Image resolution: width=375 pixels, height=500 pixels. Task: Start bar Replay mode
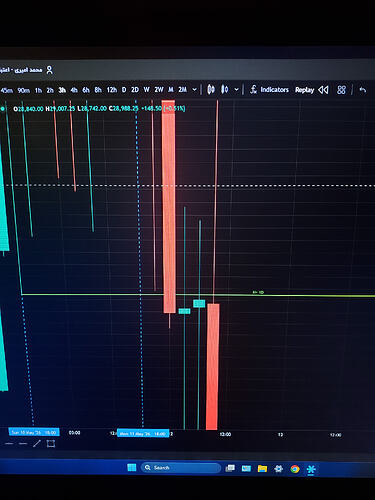304,90
